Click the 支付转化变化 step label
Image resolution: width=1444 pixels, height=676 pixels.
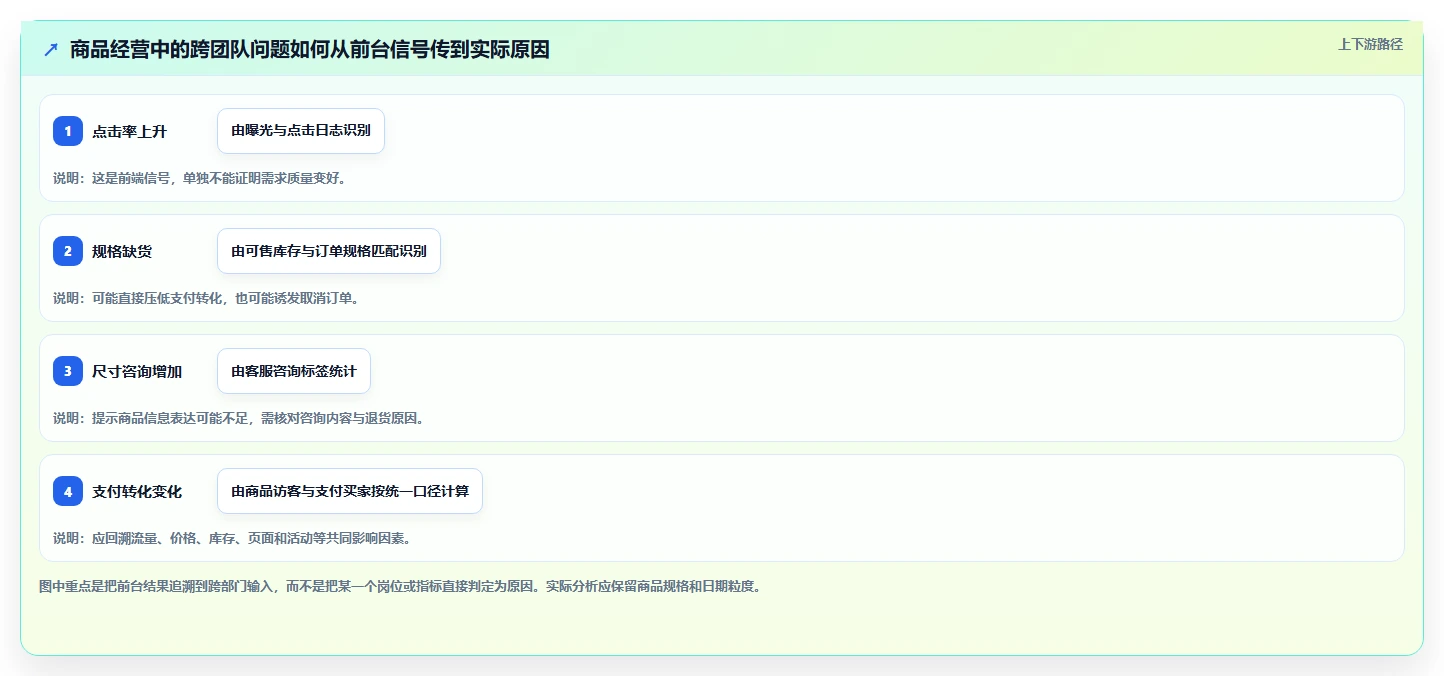[x=137, y=491]
